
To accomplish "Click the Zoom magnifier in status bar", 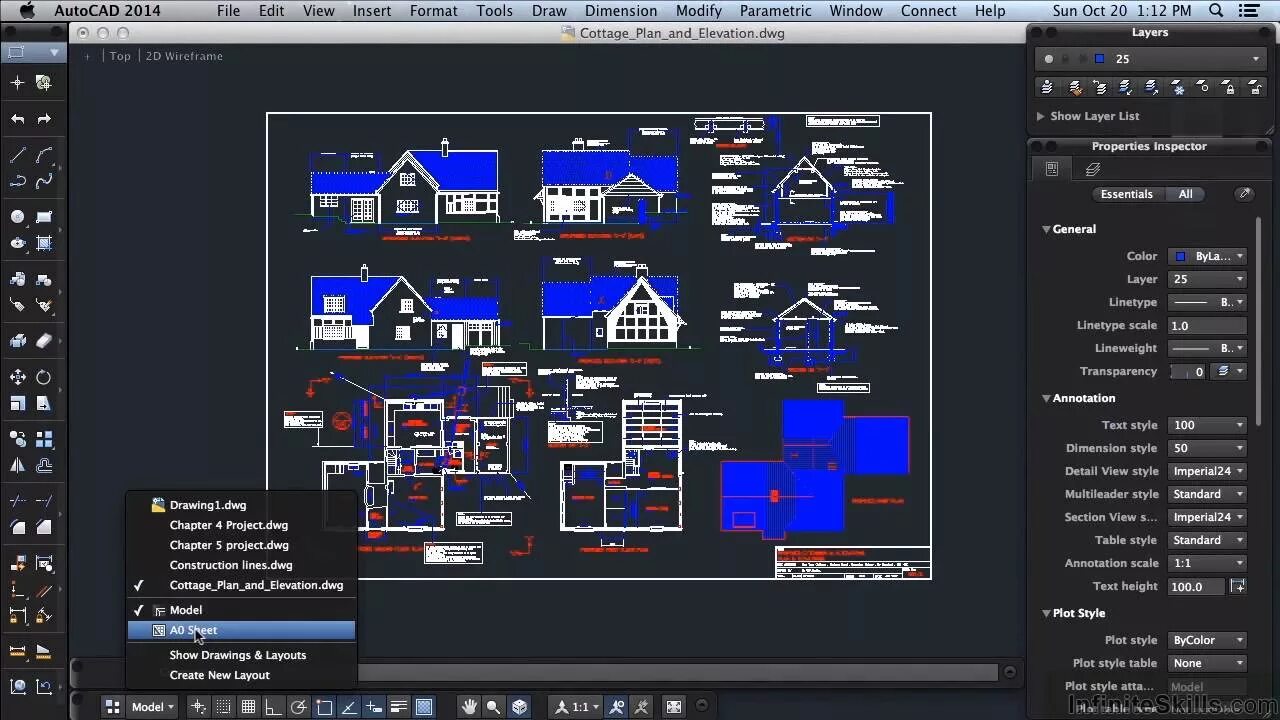I will [493, 707].
